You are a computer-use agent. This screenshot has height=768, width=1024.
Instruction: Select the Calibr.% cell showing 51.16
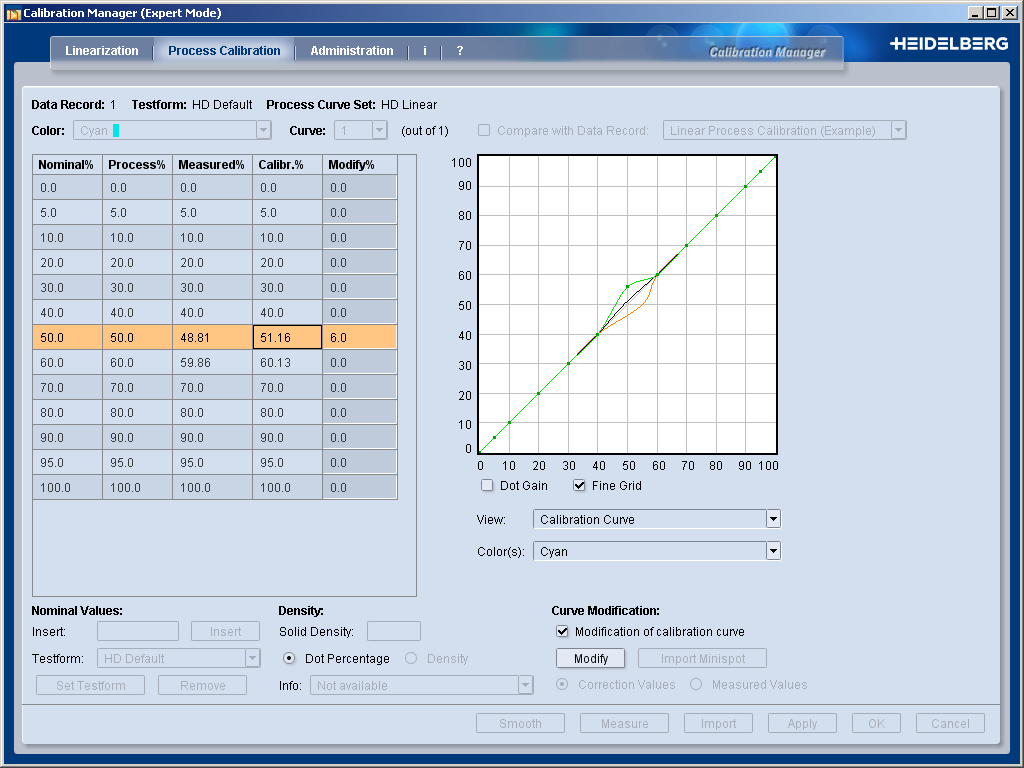[287, 338]
